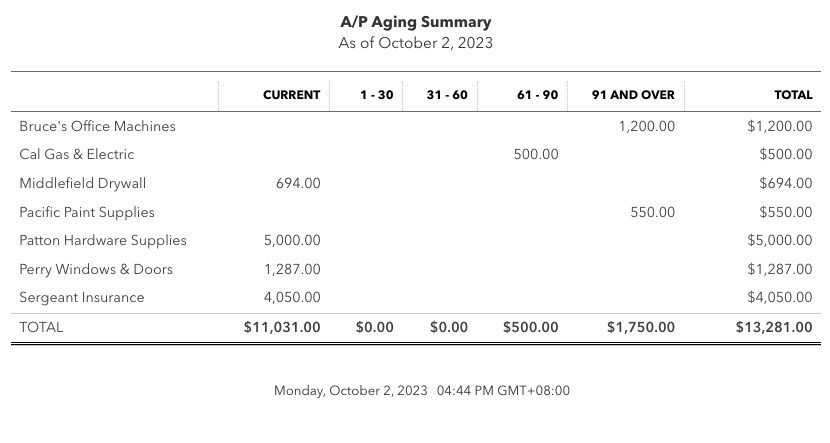Viewport: 830px width, 443px height.
Task: Open Patton Hardware's 5,000.00 current amount
Action: pyautogui.click(x=292, y=240)
